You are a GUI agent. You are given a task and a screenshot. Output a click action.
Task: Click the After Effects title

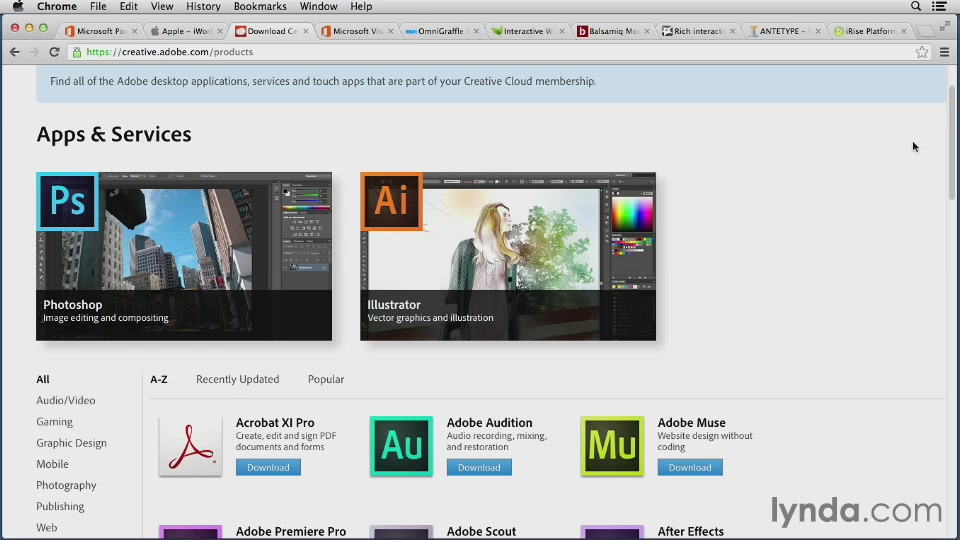click(x=691, y=531)
